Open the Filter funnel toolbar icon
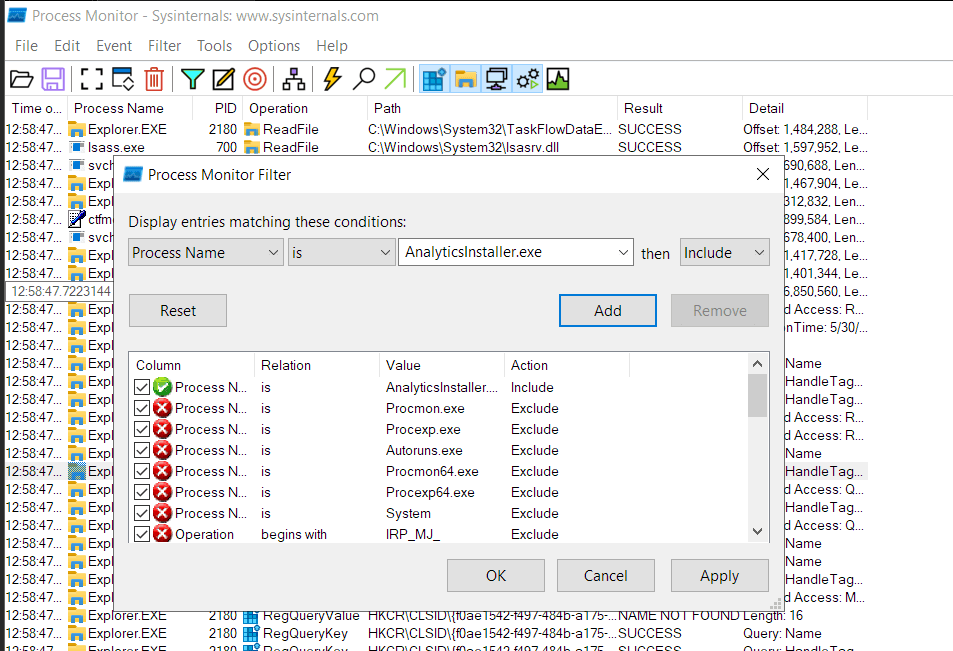 pos(193,79)
